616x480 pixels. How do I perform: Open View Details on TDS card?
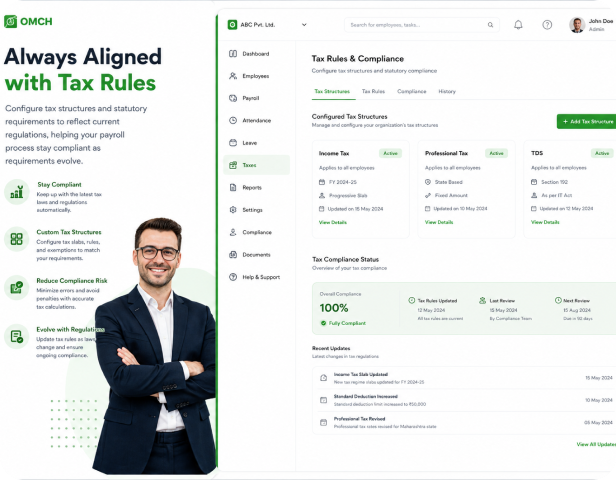(545, 222)
